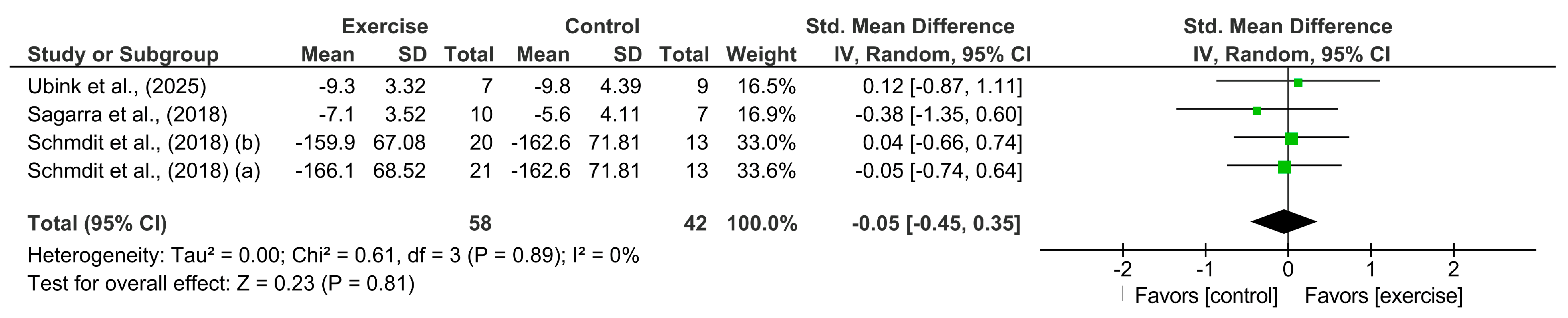The width and height of the screenshot is (1568, 318).
Task: Click the Study or Subgroup column header
Action: point(123,54)
